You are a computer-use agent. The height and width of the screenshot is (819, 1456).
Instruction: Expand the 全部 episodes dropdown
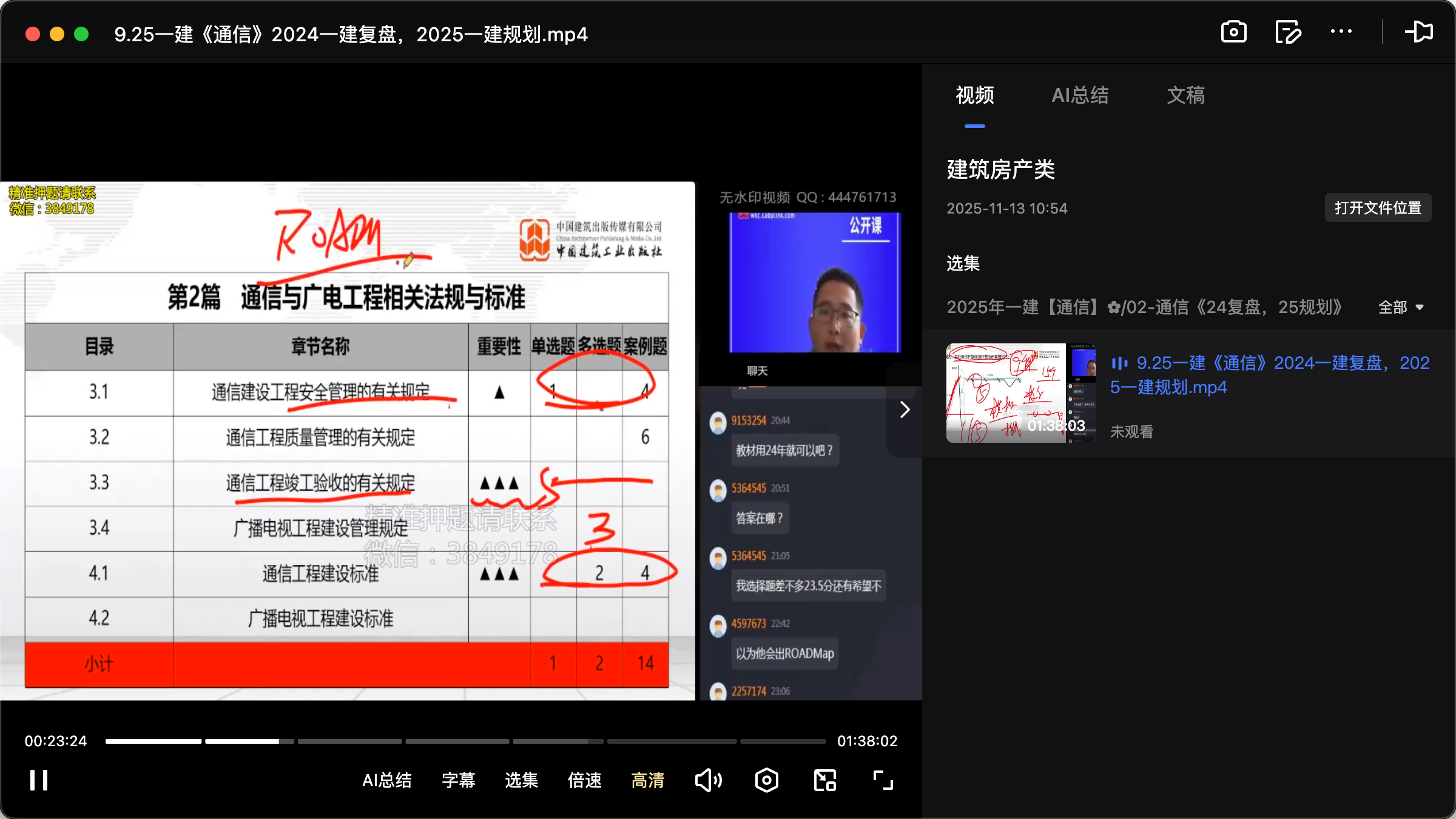click(x=1401, y=308)
